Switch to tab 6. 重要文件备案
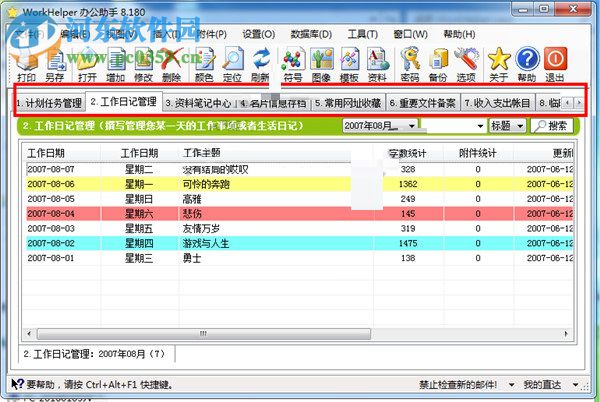 click(422, 103)
